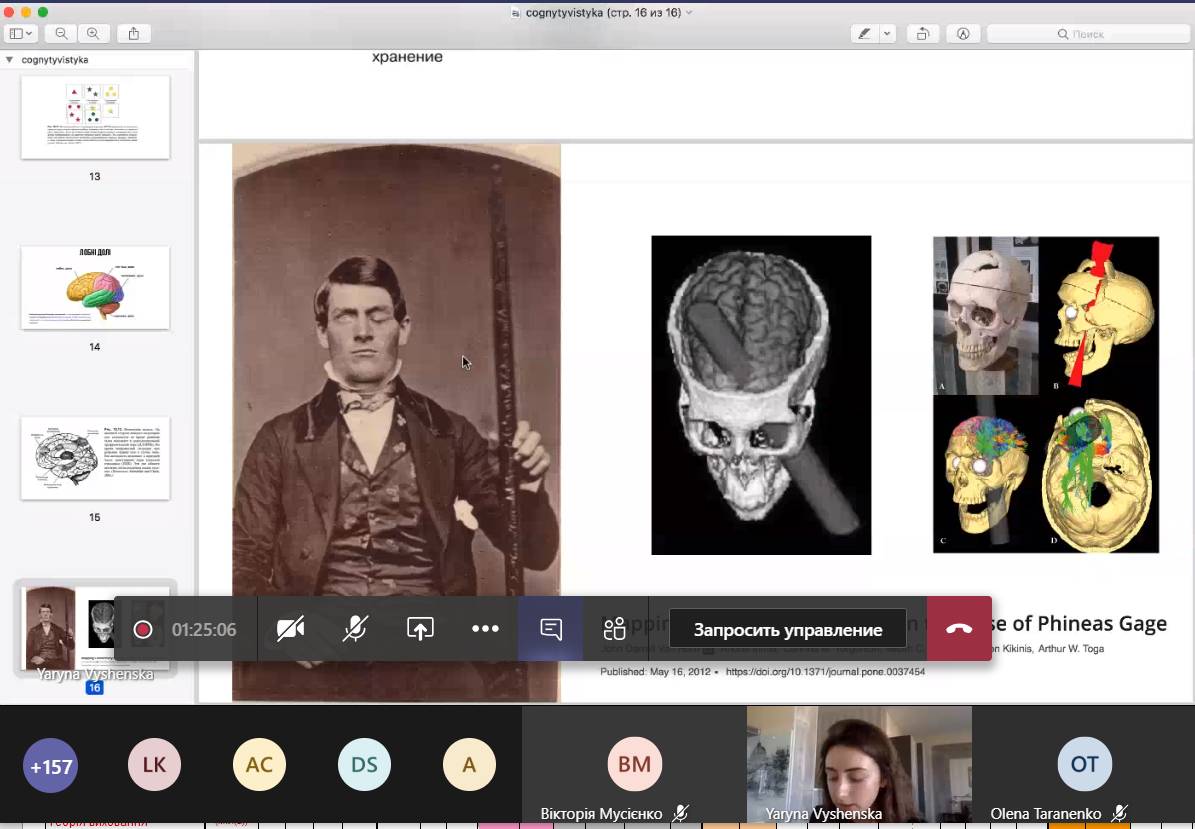Unmute the microphone
Screen dimensions: 1195x829
(355, 629)
